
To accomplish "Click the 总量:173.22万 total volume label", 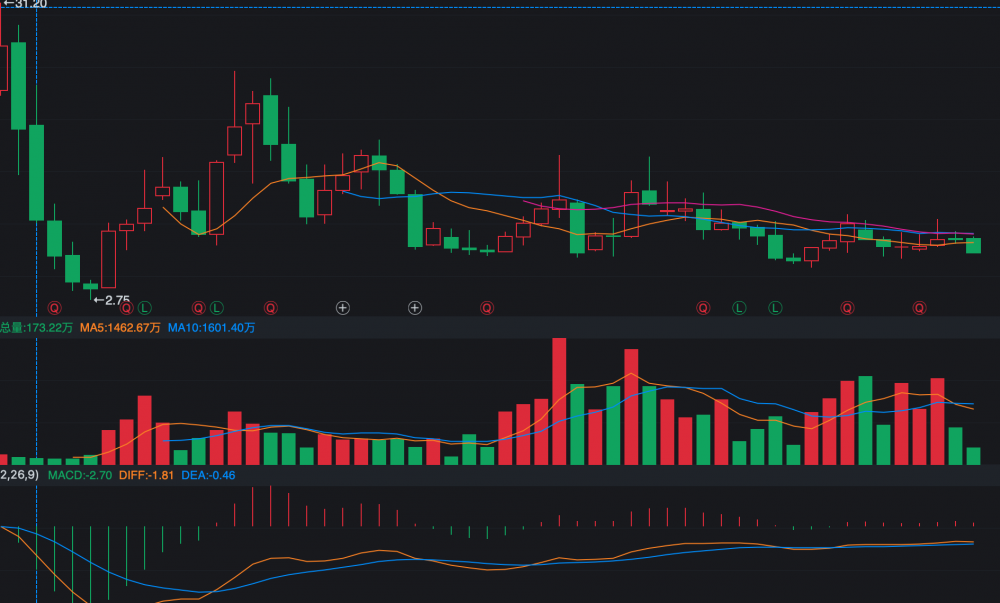I will (x=36, y=328).
